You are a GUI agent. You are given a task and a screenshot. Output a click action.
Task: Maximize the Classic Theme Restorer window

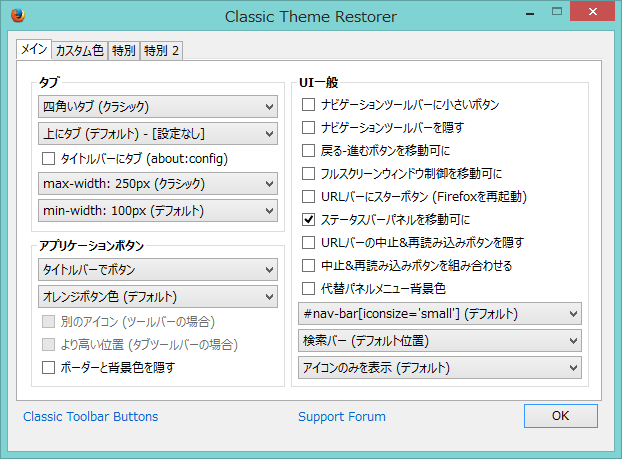click(x=557, y=12)
